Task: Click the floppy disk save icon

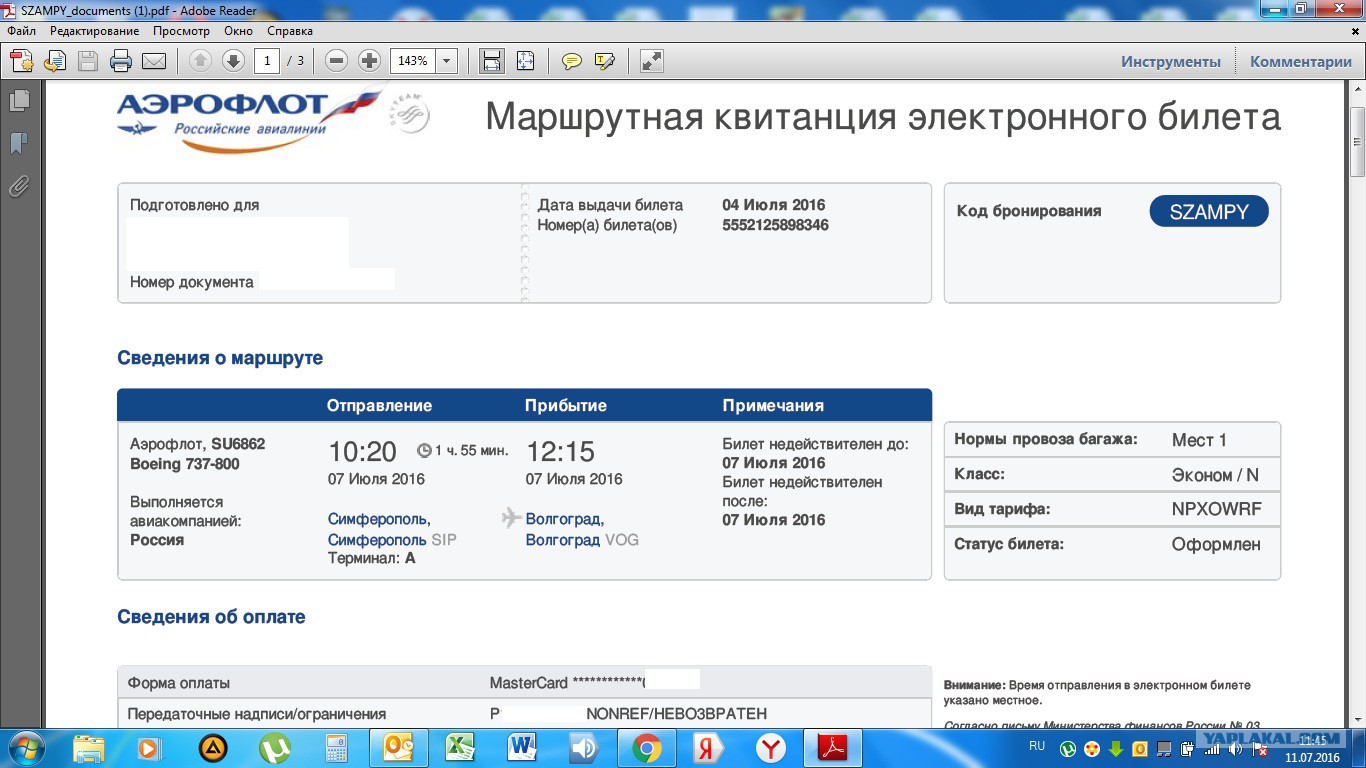Action: 88,61
